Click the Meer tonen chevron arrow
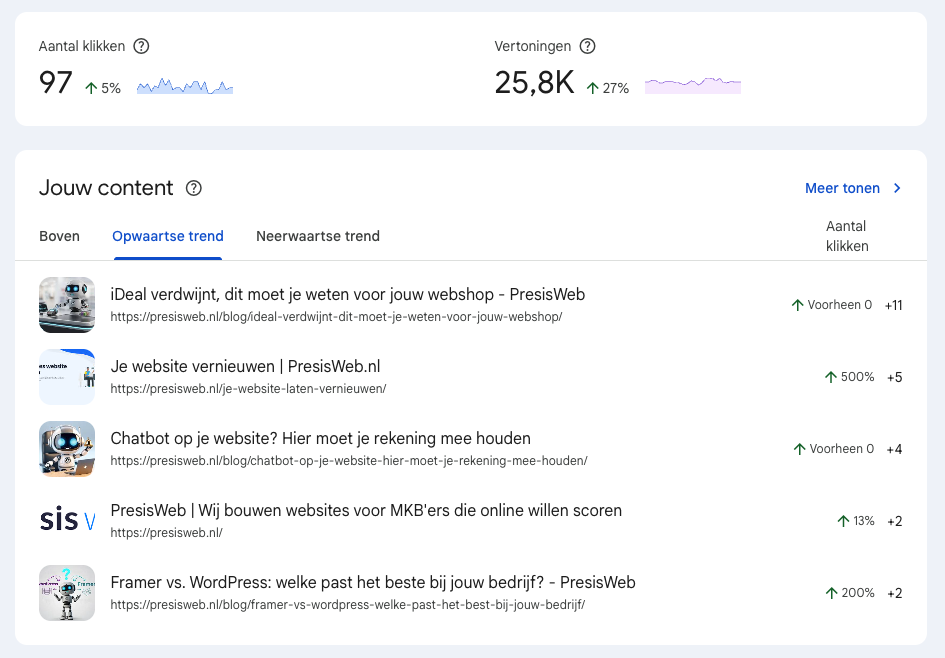Image resolution: width=945 pixels, height=658 pixels. pyautogui.click(x=897, y=188)
